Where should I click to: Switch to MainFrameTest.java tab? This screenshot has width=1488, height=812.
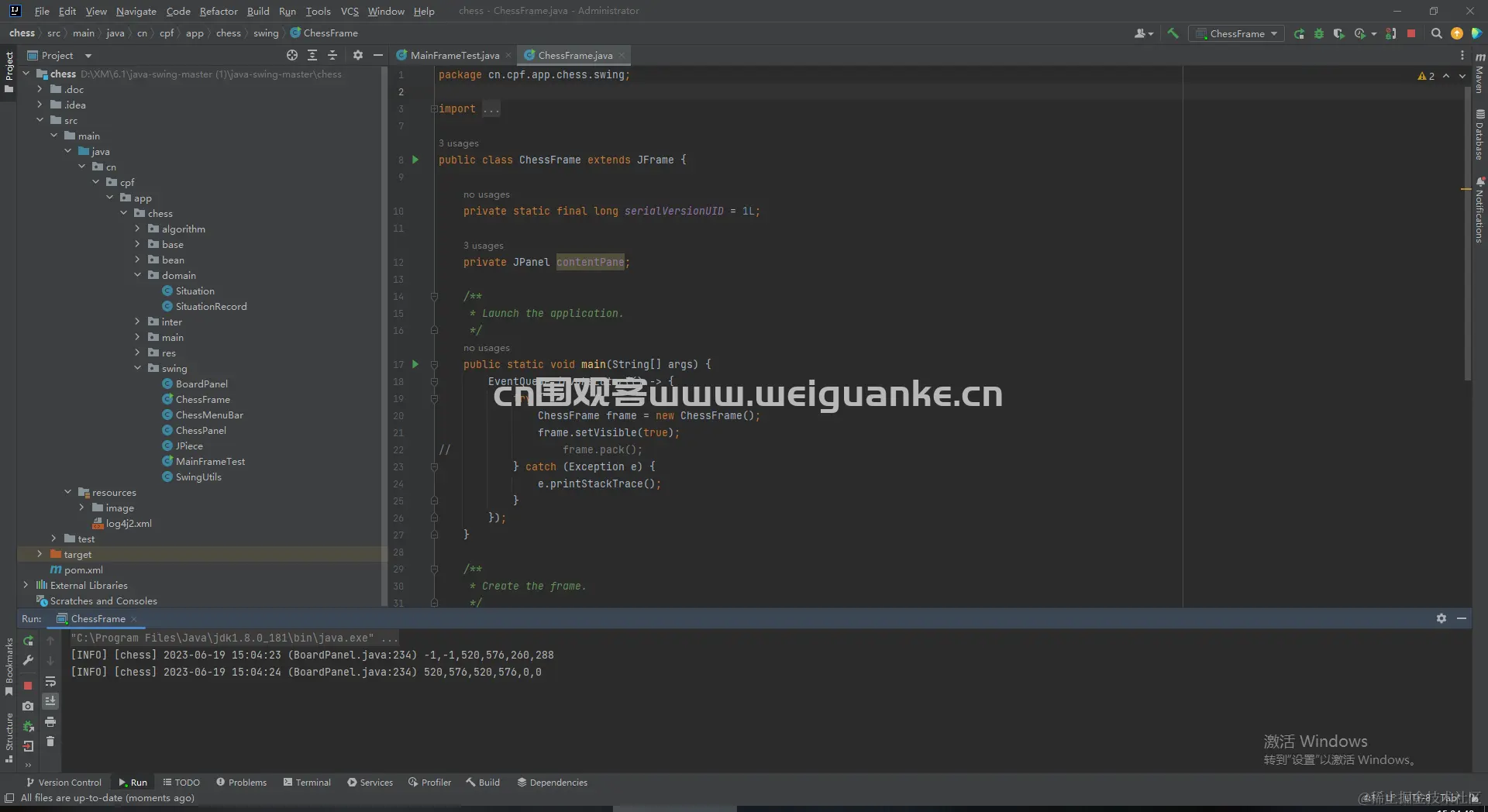pos(454,55)
